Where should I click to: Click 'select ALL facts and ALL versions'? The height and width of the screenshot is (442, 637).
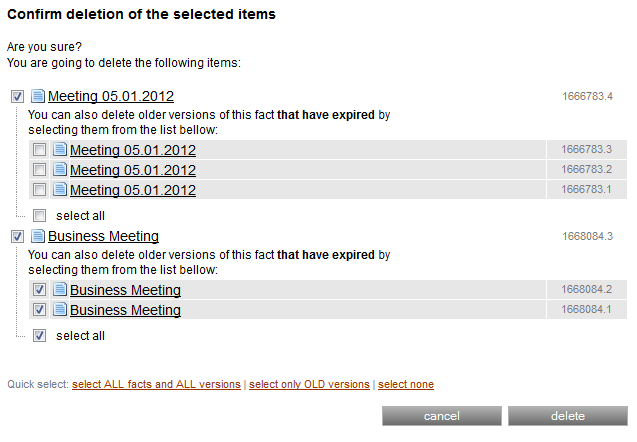click(x=156, y=384)
